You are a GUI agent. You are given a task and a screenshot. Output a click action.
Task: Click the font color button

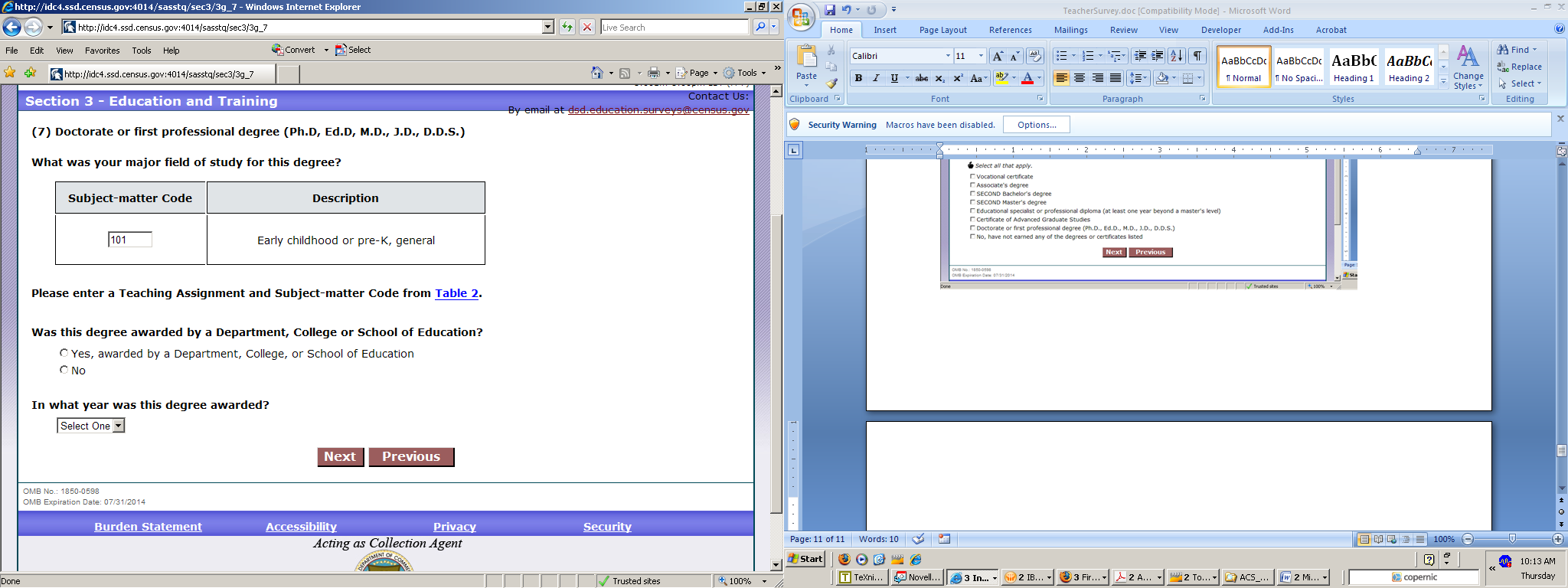click(x=1027, y=78)
